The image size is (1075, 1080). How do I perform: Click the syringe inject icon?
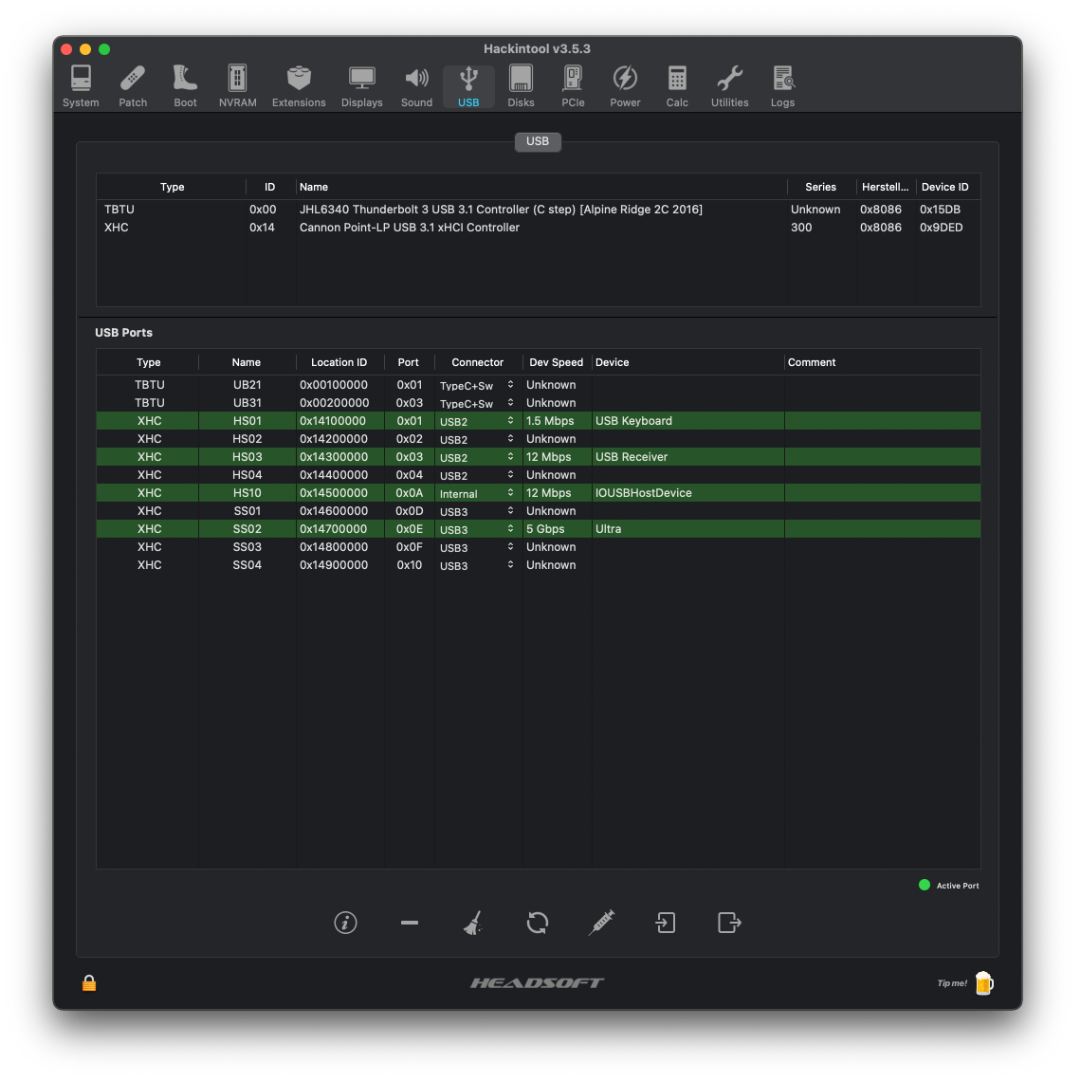(601, 922)
